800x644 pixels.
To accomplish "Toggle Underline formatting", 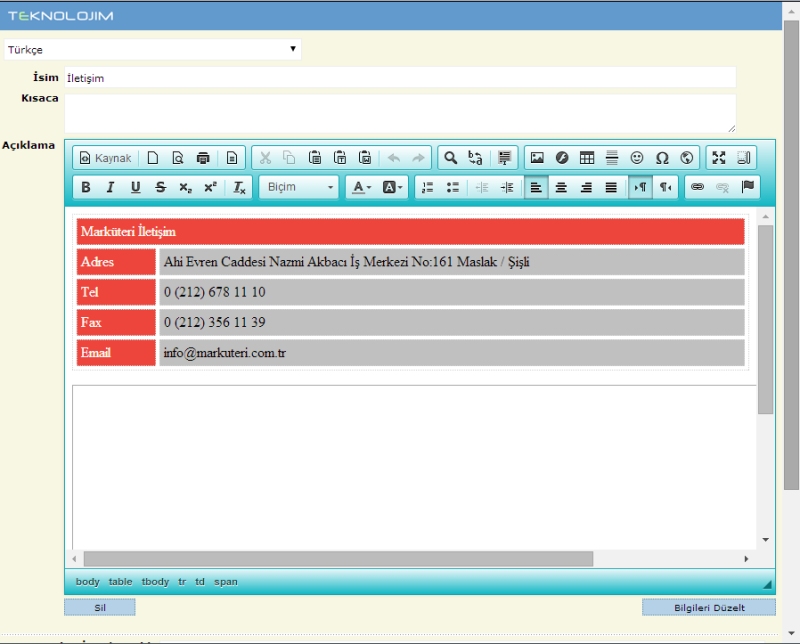I will pos(135,187).
